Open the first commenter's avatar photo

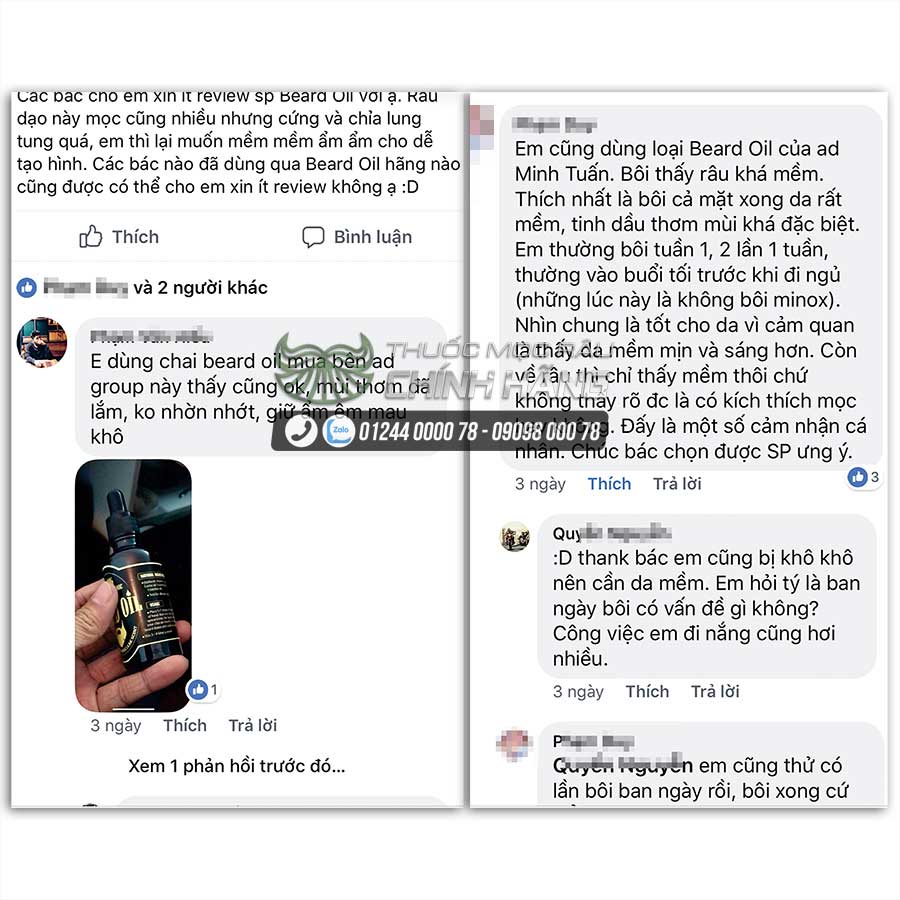42,342
